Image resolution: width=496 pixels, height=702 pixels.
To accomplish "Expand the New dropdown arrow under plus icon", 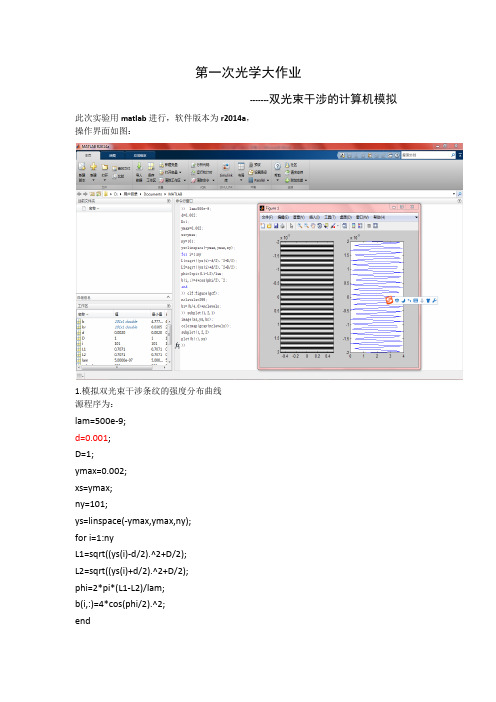I will pos(94,180).
